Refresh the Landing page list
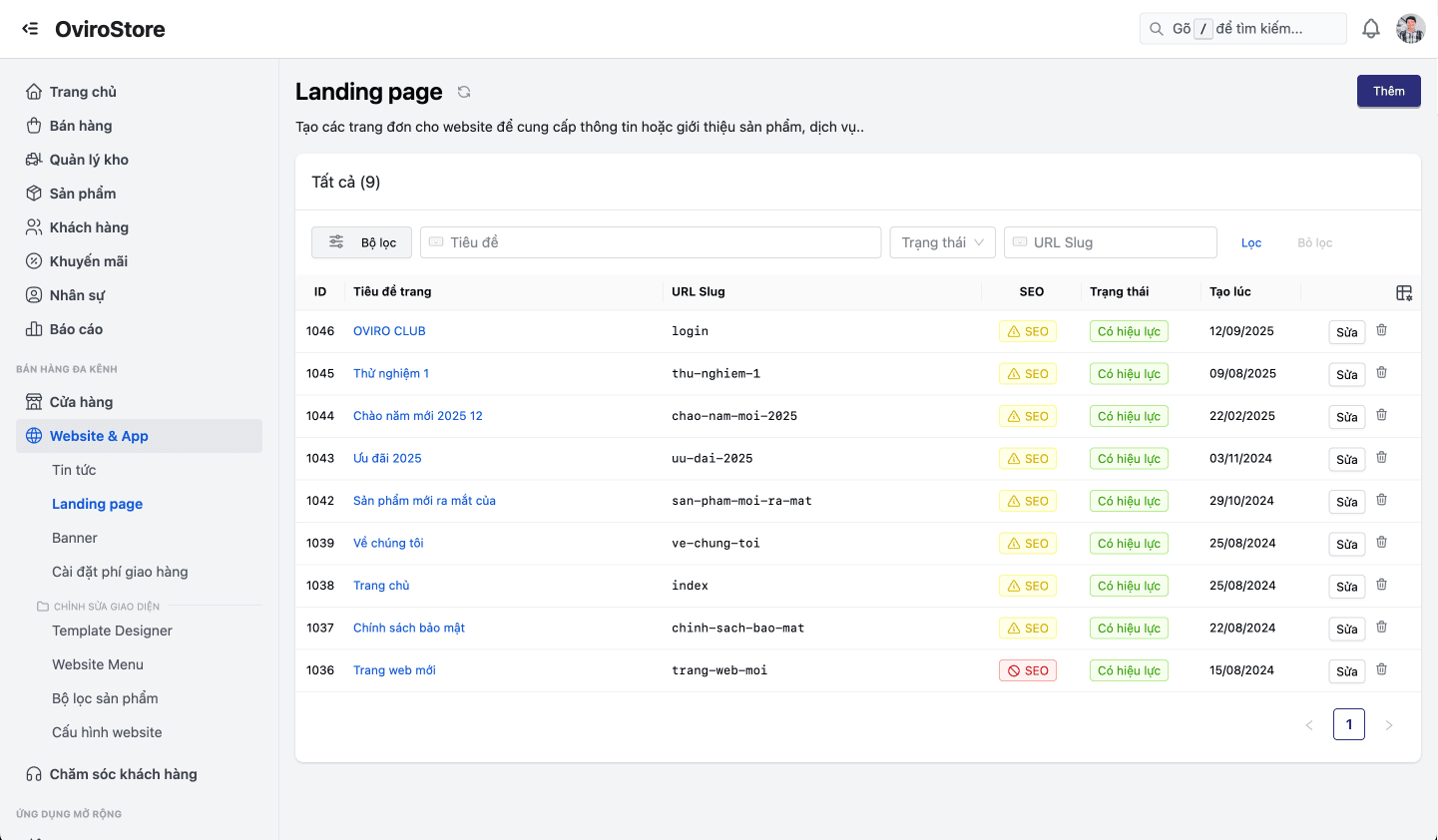The width and height of the screenshot is (1438, 840). [463, 91]
